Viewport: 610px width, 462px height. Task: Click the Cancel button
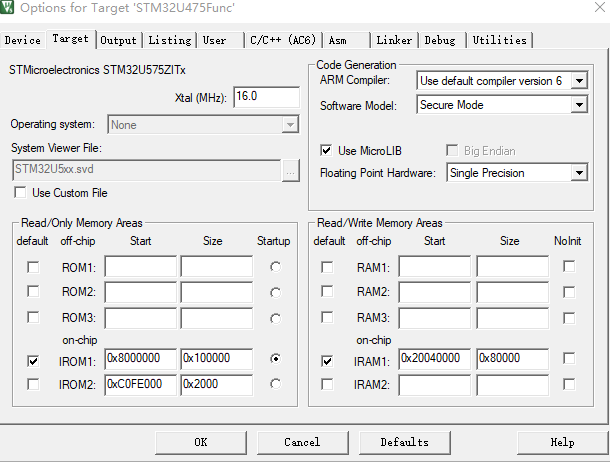point(302,442)
